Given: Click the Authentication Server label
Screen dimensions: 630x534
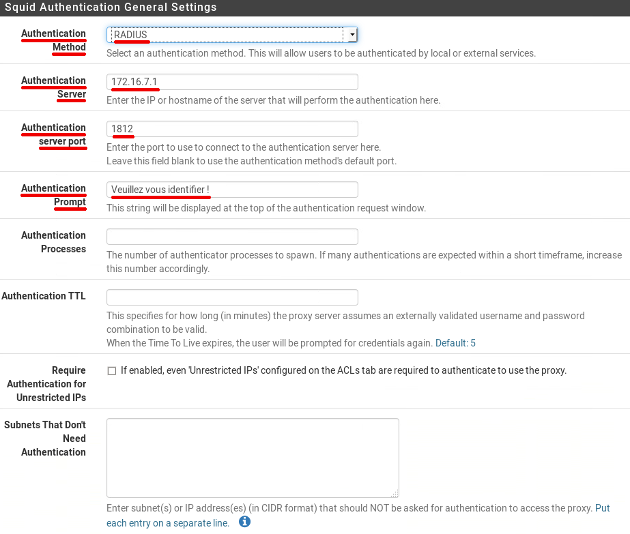Looking at the screenshot, I should pos(53,87).
